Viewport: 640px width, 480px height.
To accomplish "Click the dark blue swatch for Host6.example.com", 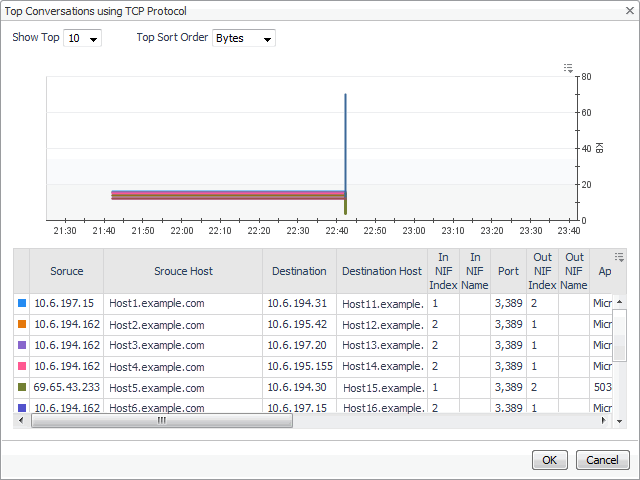I will [22, 408].
